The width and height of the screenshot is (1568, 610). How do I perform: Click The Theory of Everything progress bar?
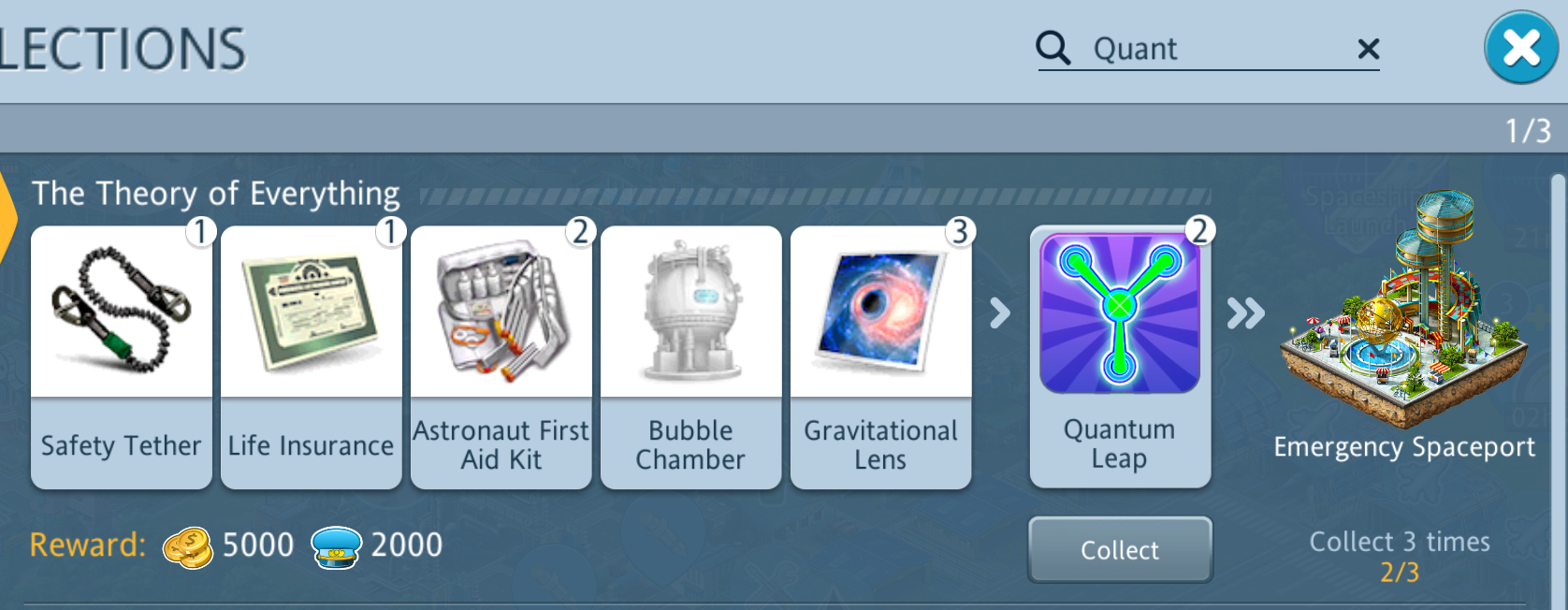(x=815, y=196)
